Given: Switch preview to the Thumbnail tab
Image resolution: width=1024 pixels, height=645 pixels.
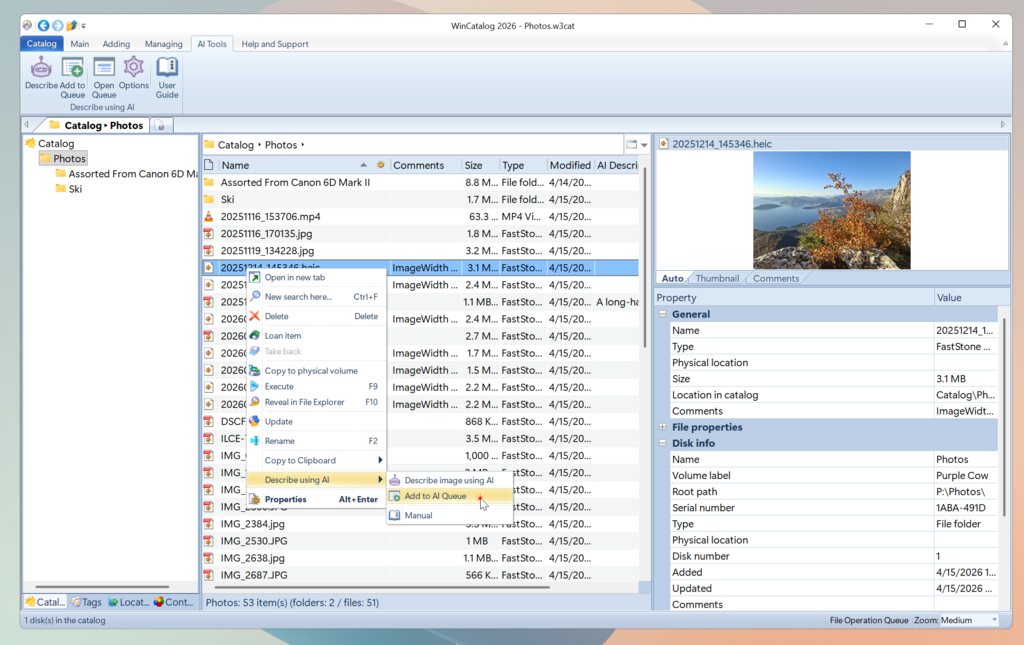Looking at the screenshot, I should point(717,278).
